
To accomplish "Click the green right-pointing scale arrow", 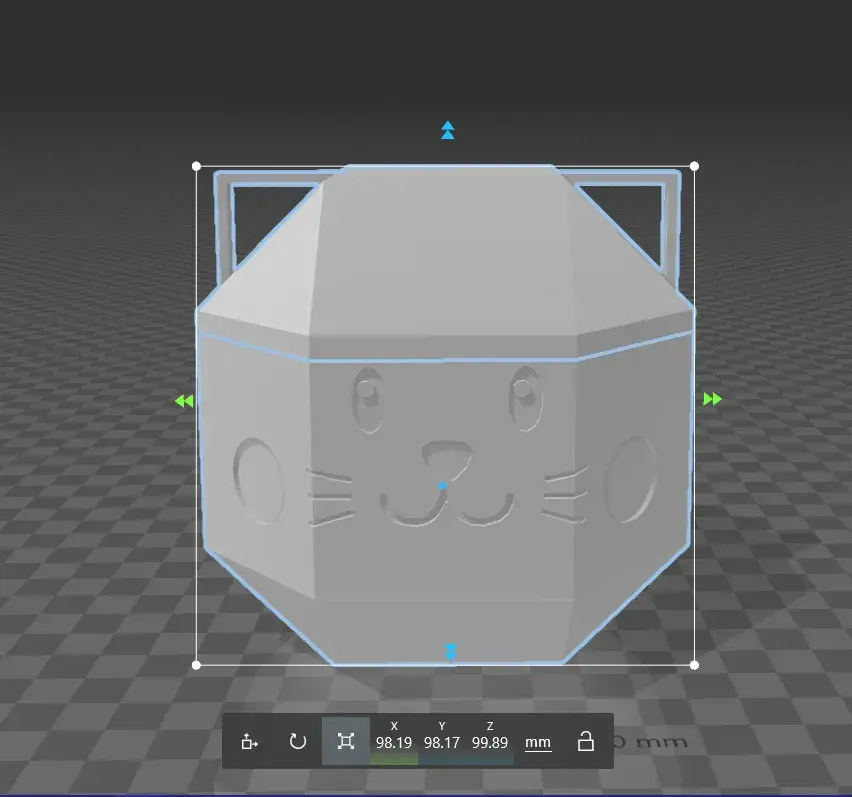I will click(x=712, y=399).
